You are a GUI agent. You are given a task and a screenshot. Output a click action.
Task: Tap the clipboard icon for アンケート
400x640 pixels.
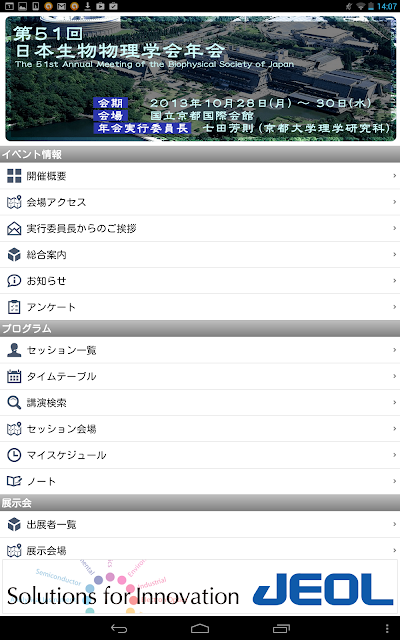tap(14, 307)
